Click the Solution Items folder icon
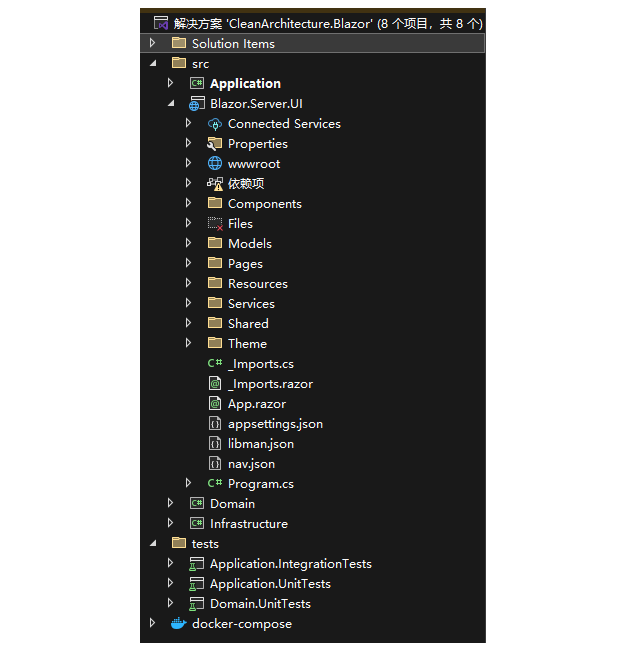 [179, 43]
